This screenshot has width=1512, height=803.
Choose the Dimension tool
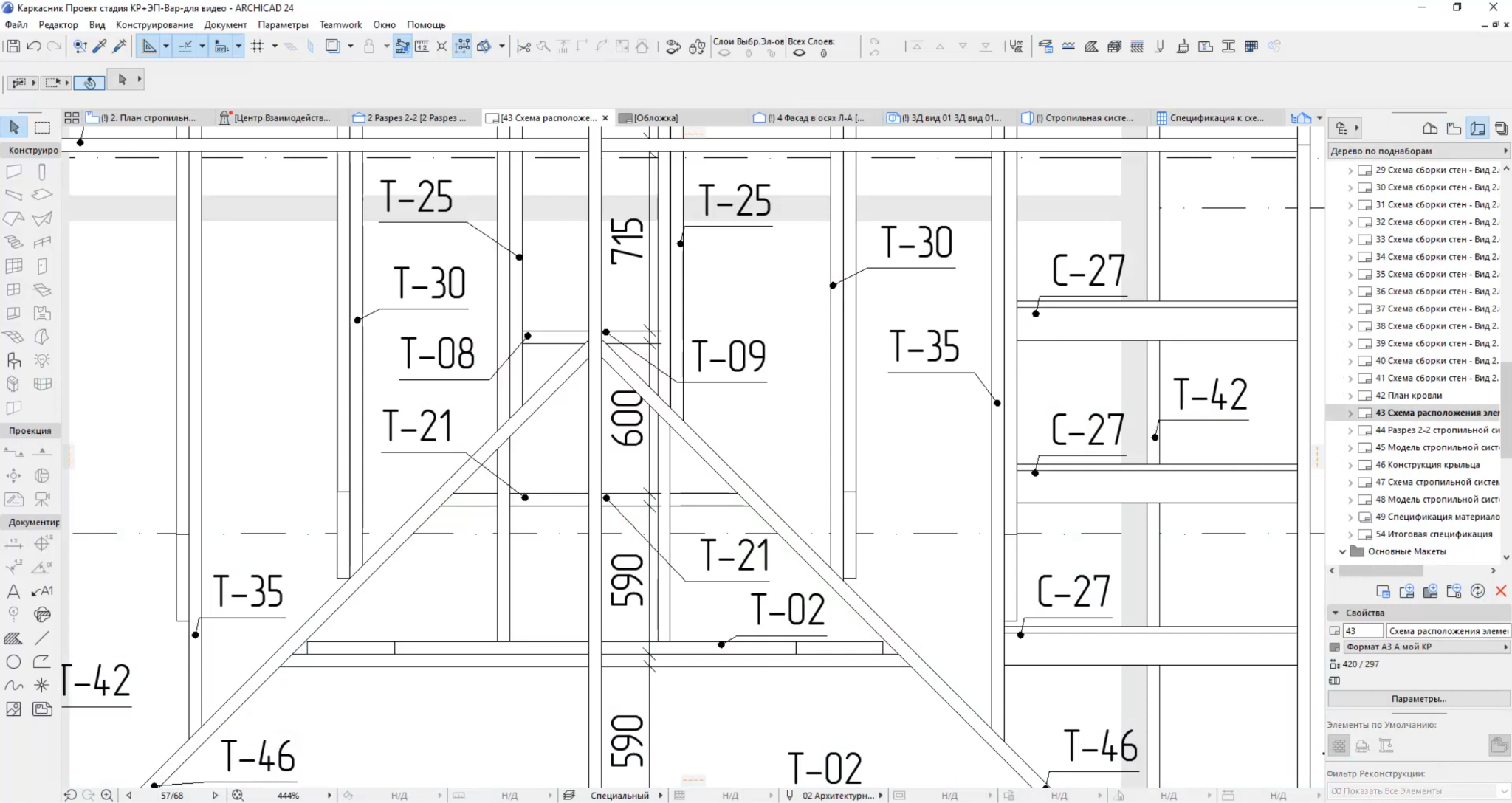(x=13, y=544)
